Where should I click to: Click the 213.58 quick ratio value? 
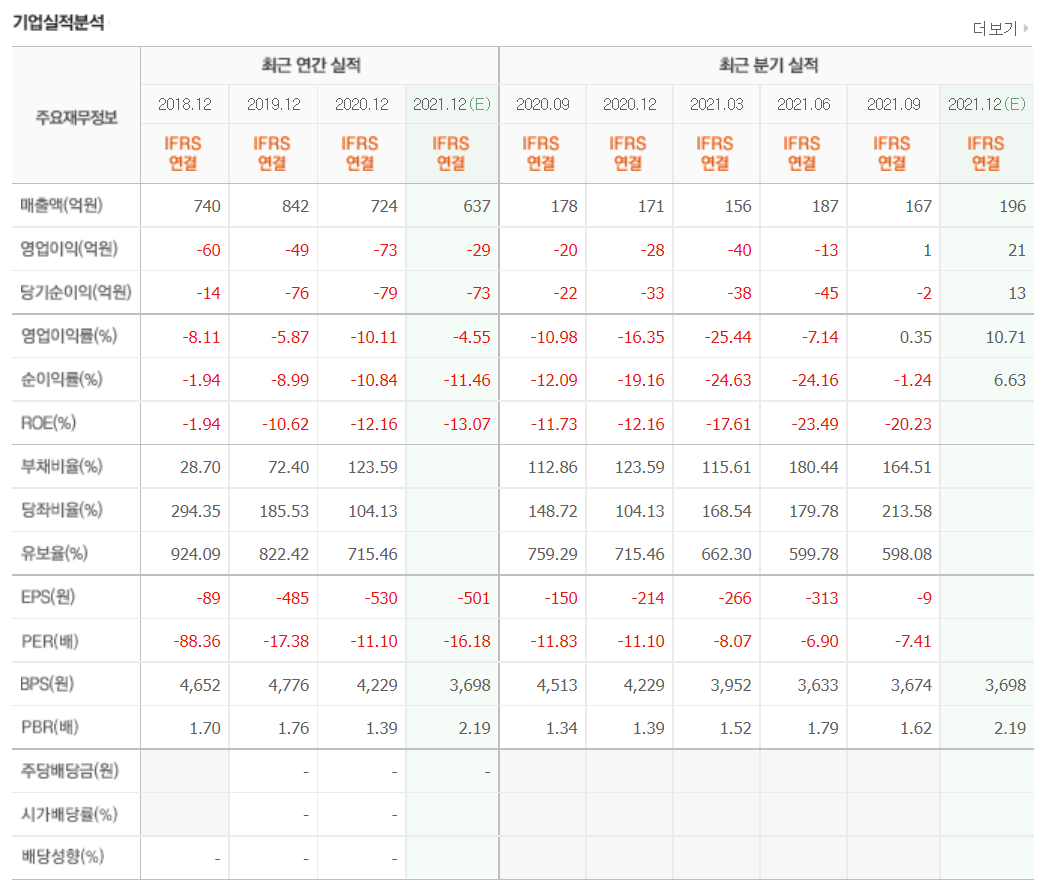[907, 512]
